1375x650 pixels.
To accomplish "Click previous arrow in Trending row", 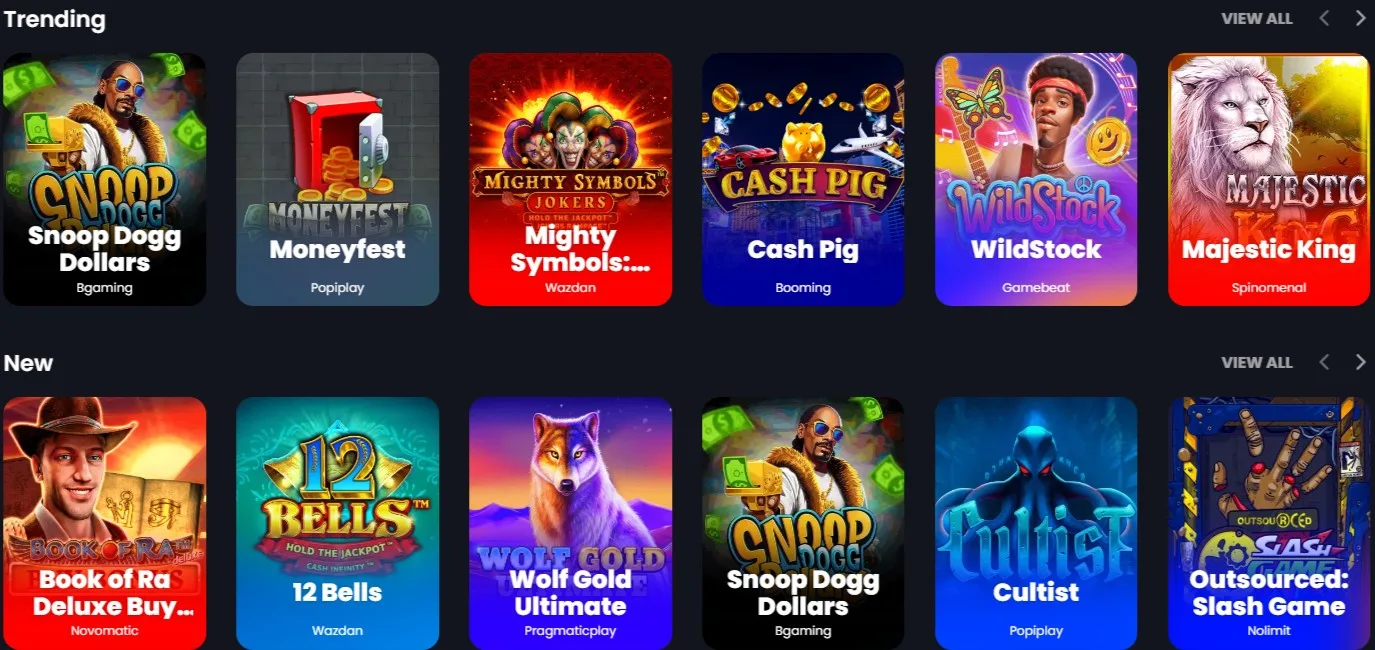I will coord(1324,18).
